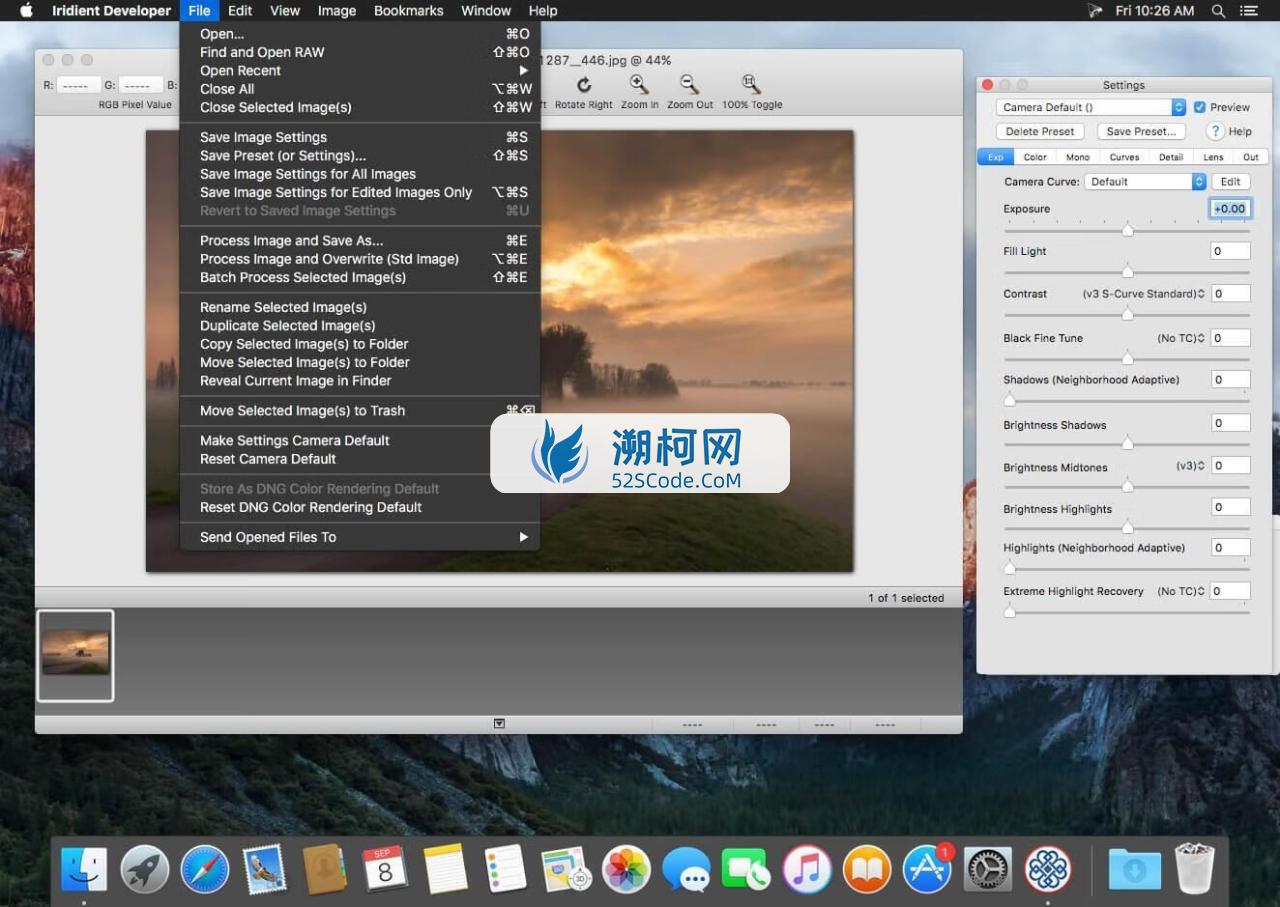This screenshot has height=907, width=1280.
Task: Click the Help question mark icon
Action: pyautogui.click(x=1216, y=131)
